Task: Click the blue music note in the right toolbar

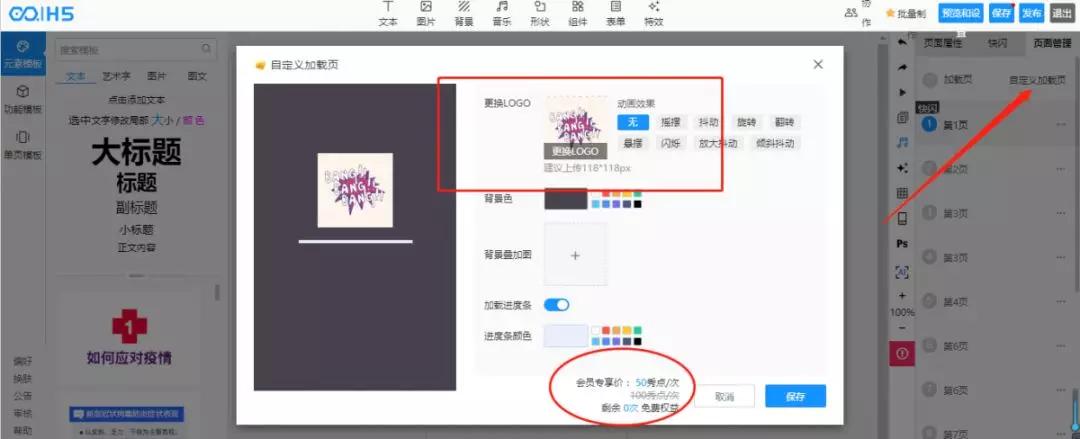Action: (902, 143)
